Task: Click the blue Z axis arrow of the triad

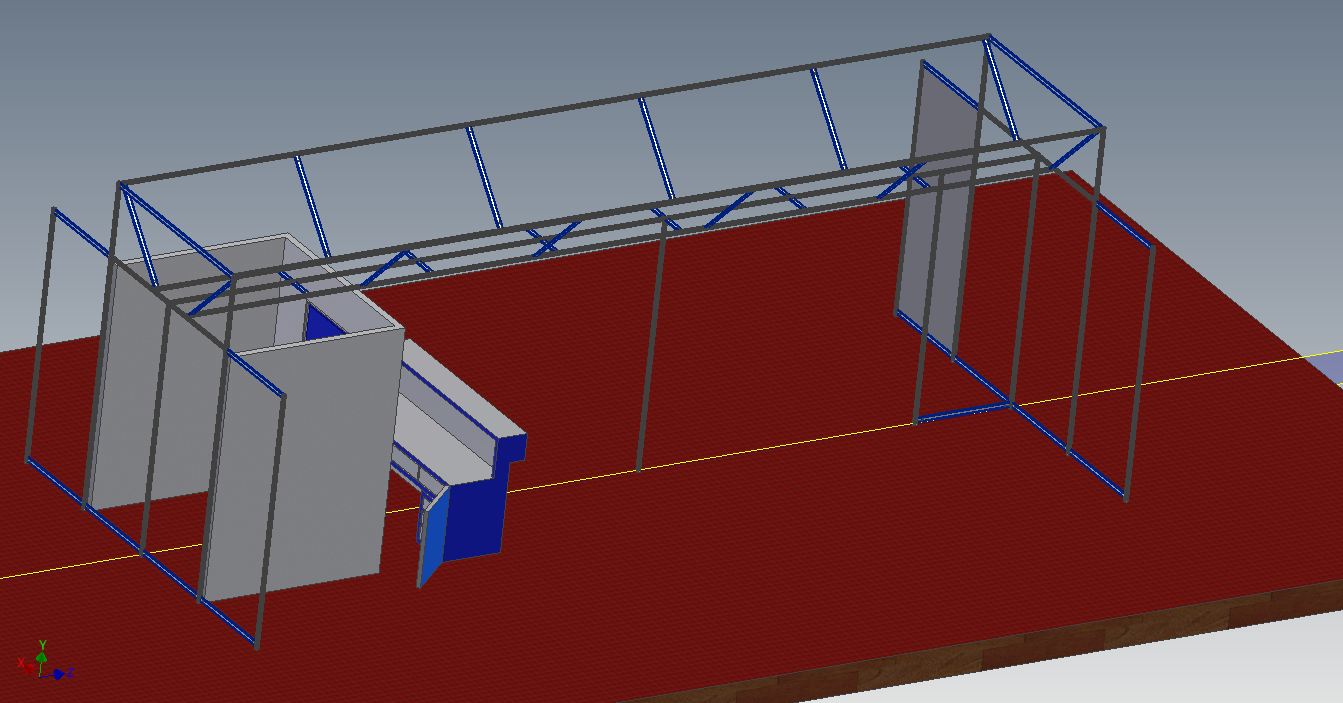Action: tap(61, 674)
